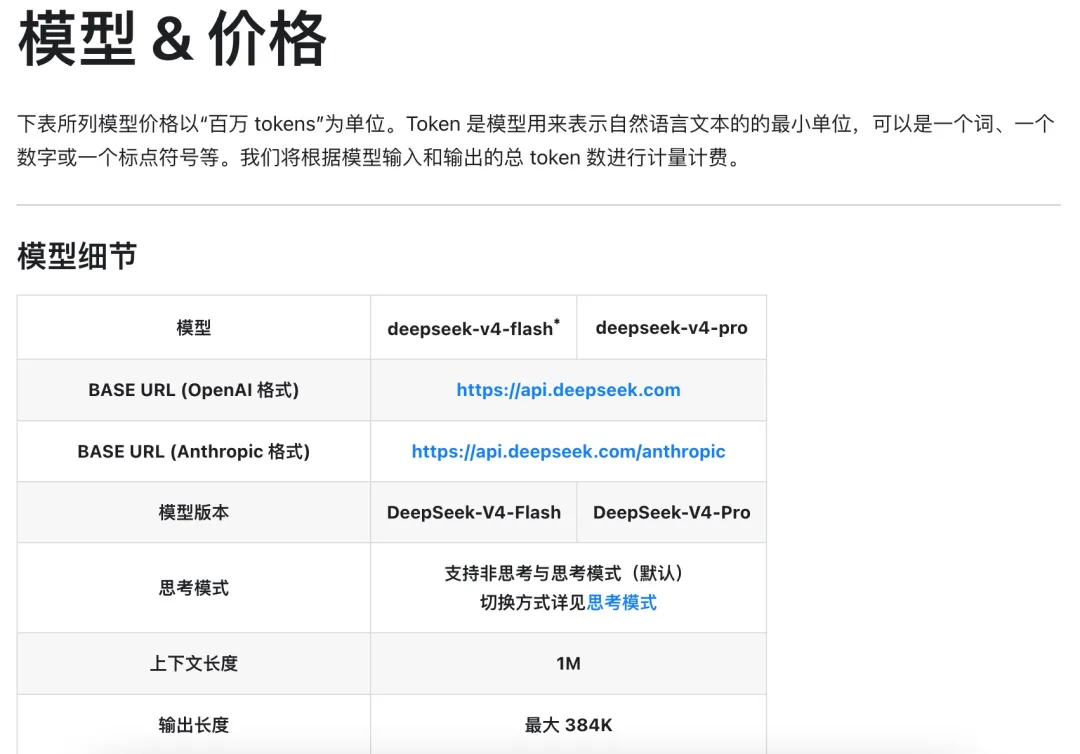Click the 输出长度 row label
Screen dimensions: 1080x754
point(194,724)
